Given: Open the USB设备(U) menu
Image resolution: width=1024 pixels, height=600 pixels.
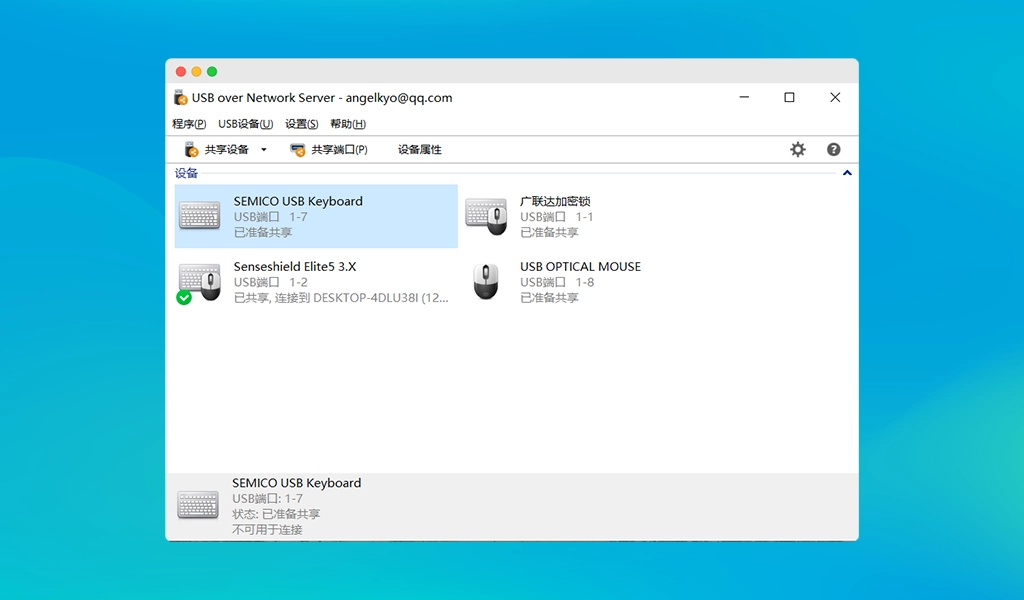Looking at the screenshot, I should [x=245, y=124].
